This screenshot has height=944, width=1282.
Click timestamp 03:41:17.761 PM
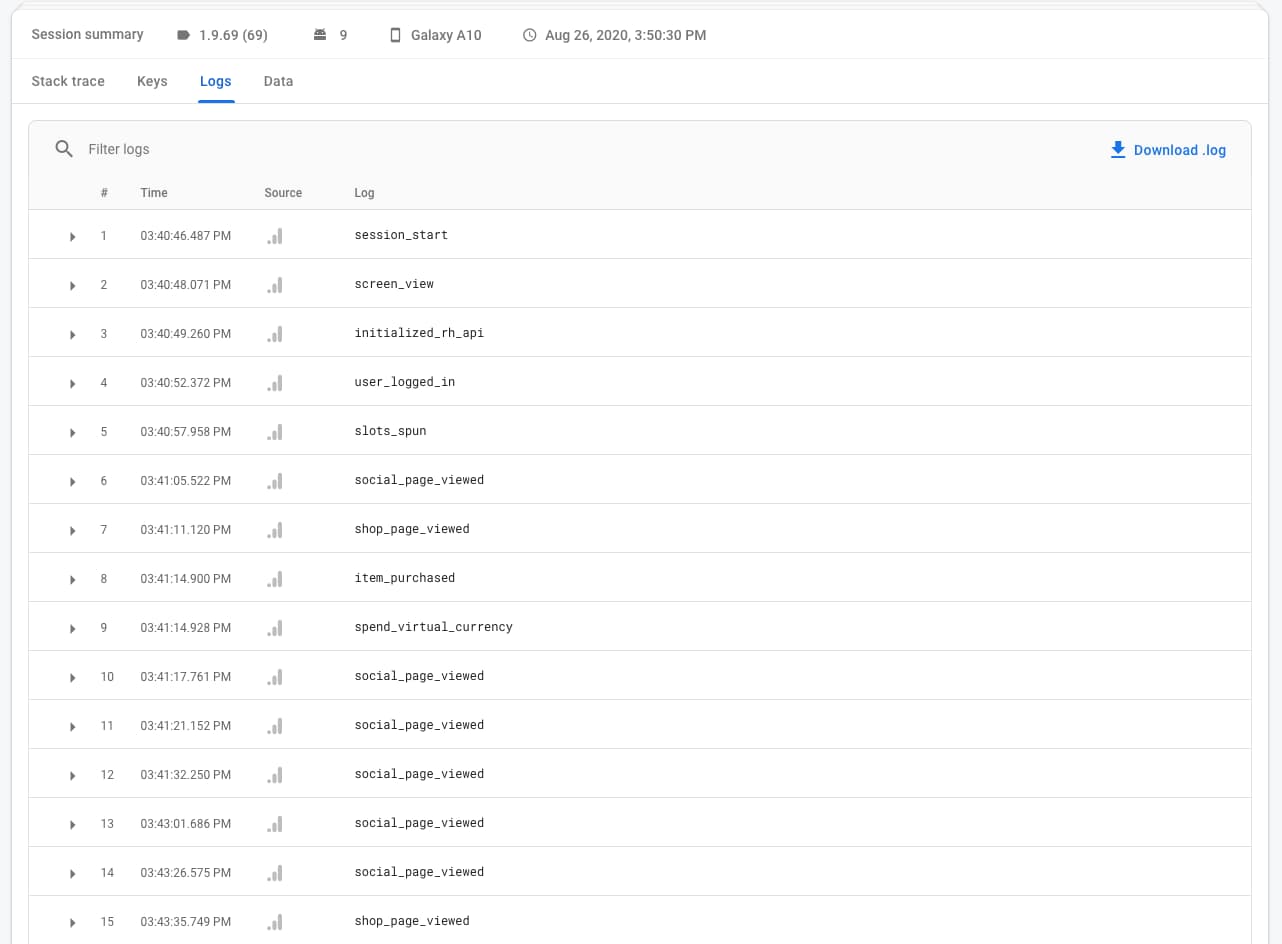[186, 677]
